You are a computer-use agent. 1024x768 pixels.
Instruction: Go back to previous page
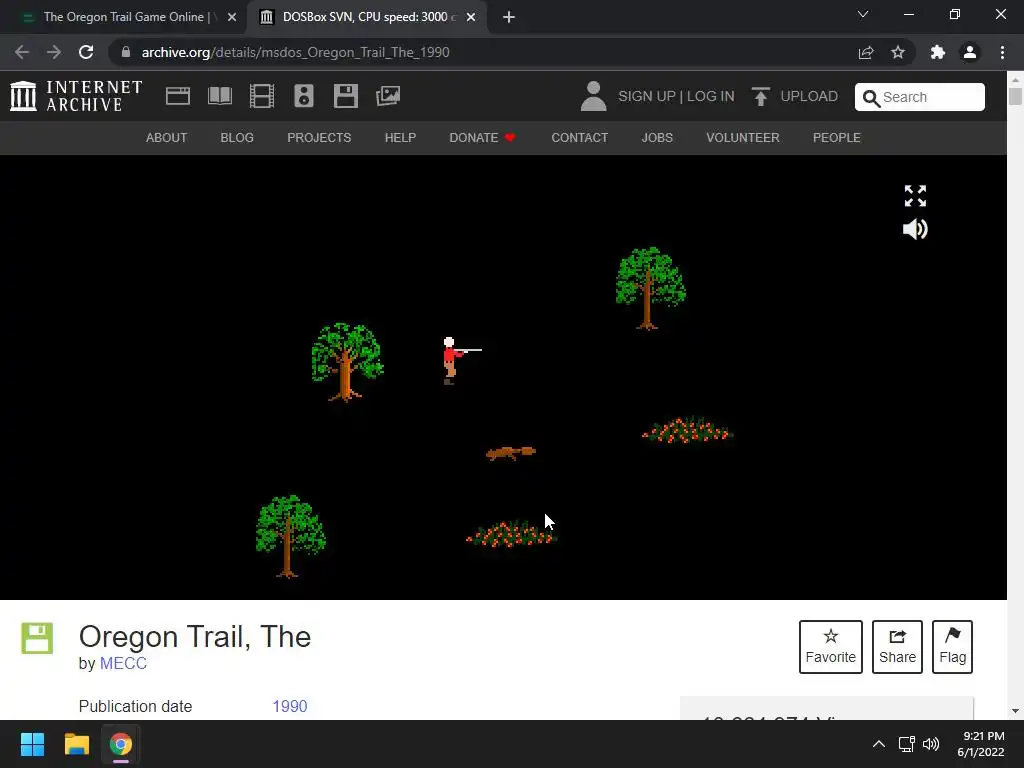point(22,52)
